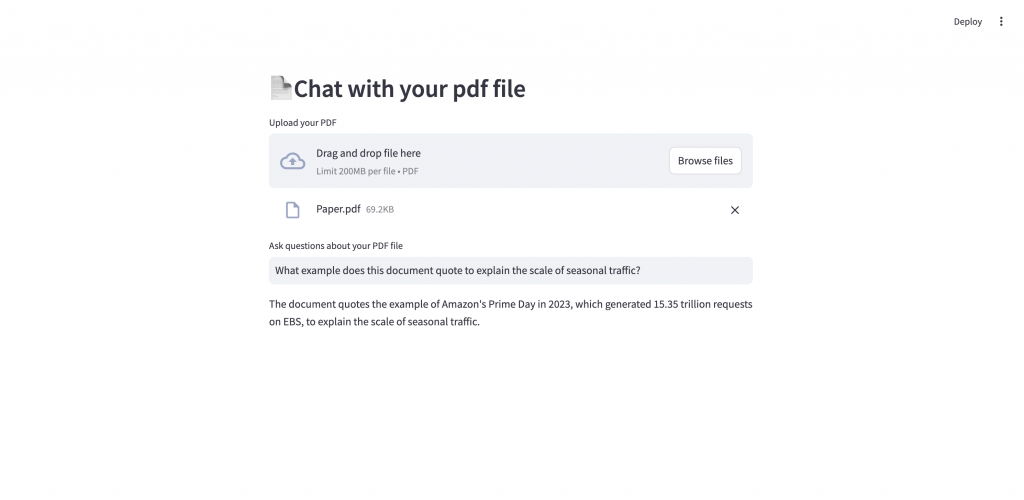Click the cloud upload icon
Image resolution: width=1024 pixels, height=500 pixels.
292,161
